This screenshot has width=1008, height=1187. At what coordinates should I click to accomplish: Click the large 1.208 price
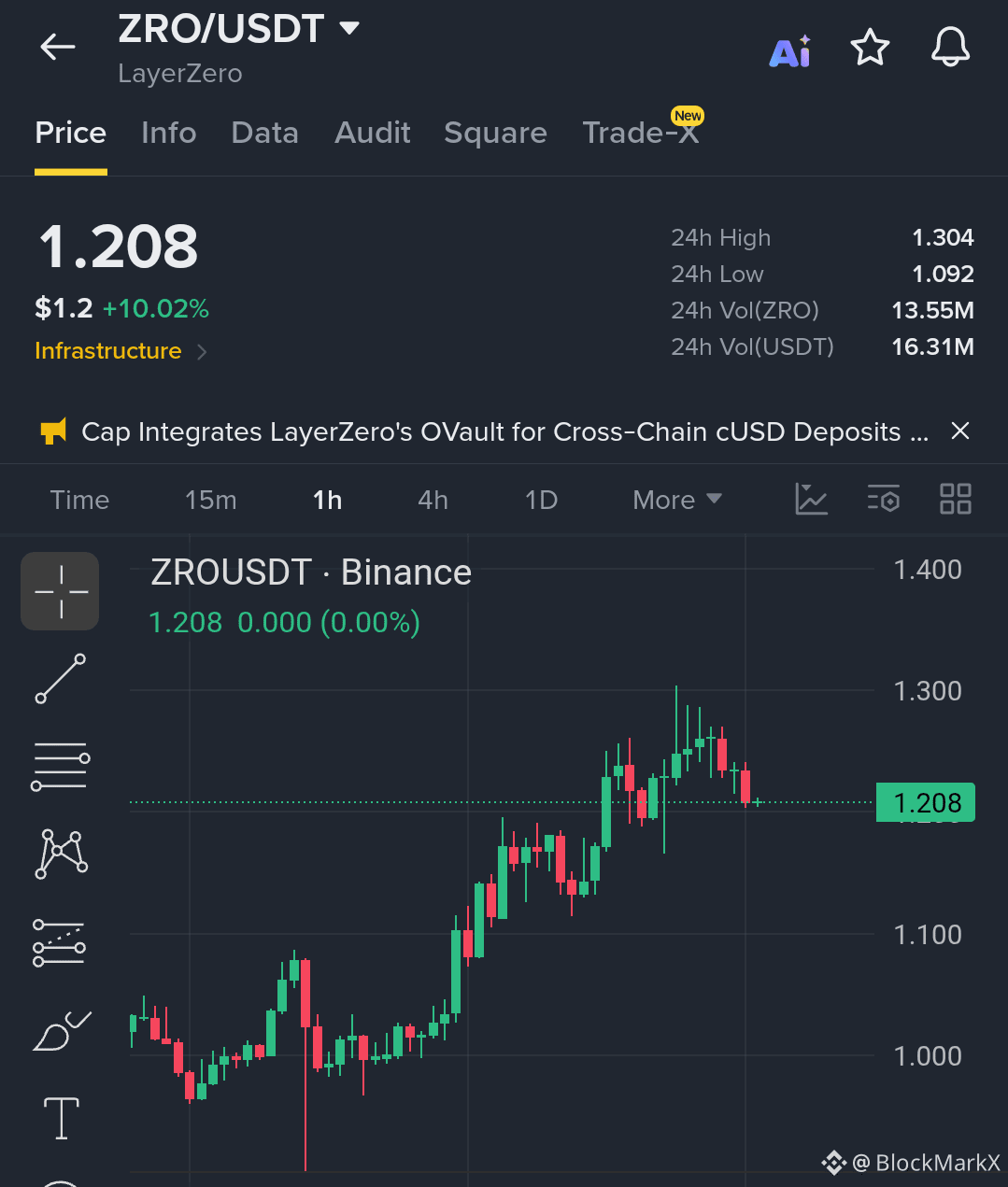click(x=118, y=247)
